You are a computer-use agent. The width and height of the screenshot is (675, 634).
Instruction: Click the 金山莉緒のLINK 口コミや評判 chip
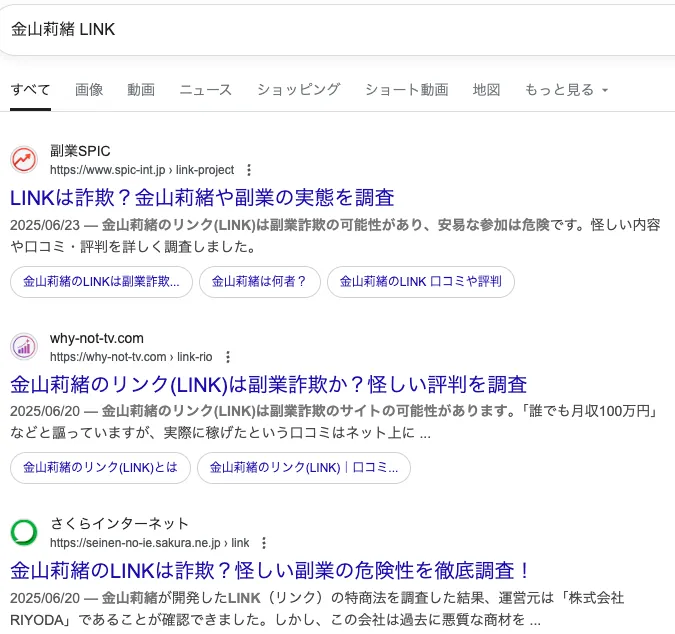point(421,282)
